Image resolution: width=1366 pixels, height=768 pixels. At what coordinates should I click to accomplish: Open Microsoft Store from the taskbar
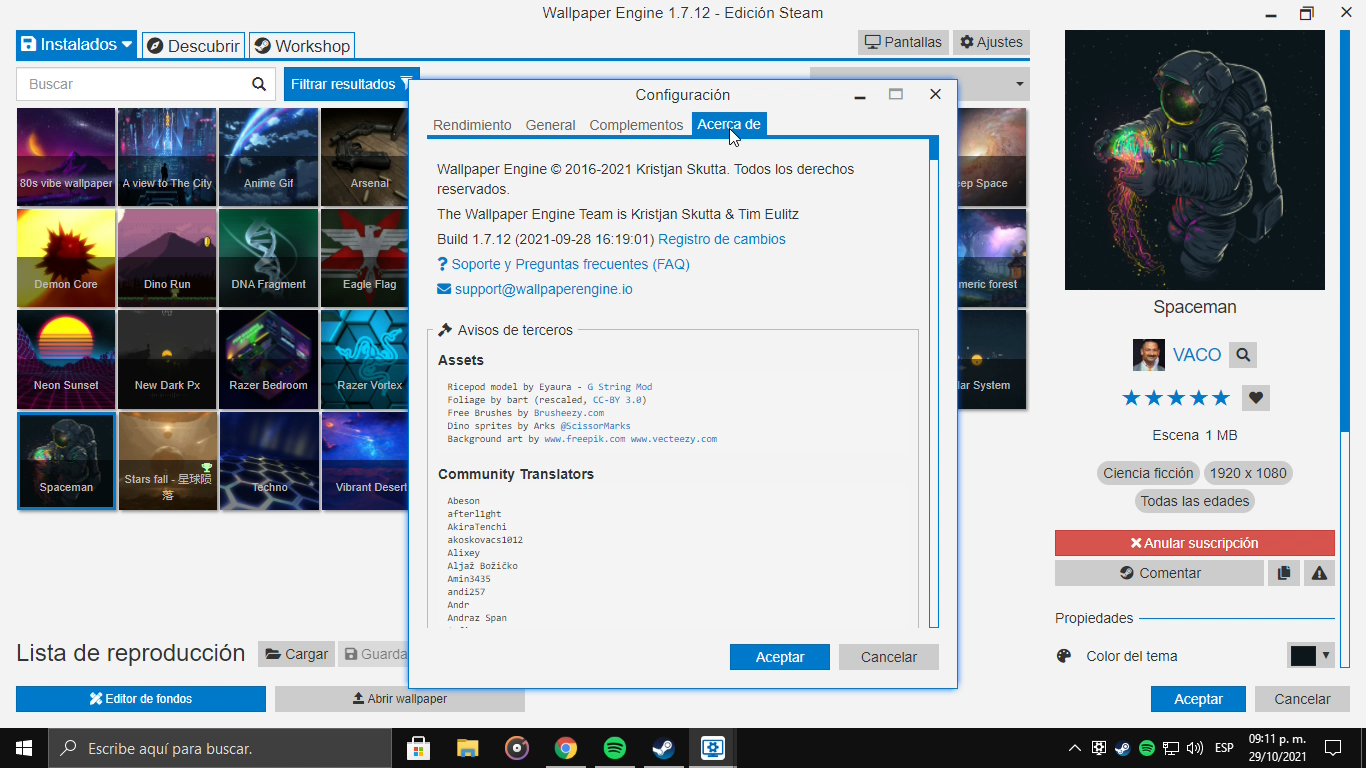[x=418, y=748]
